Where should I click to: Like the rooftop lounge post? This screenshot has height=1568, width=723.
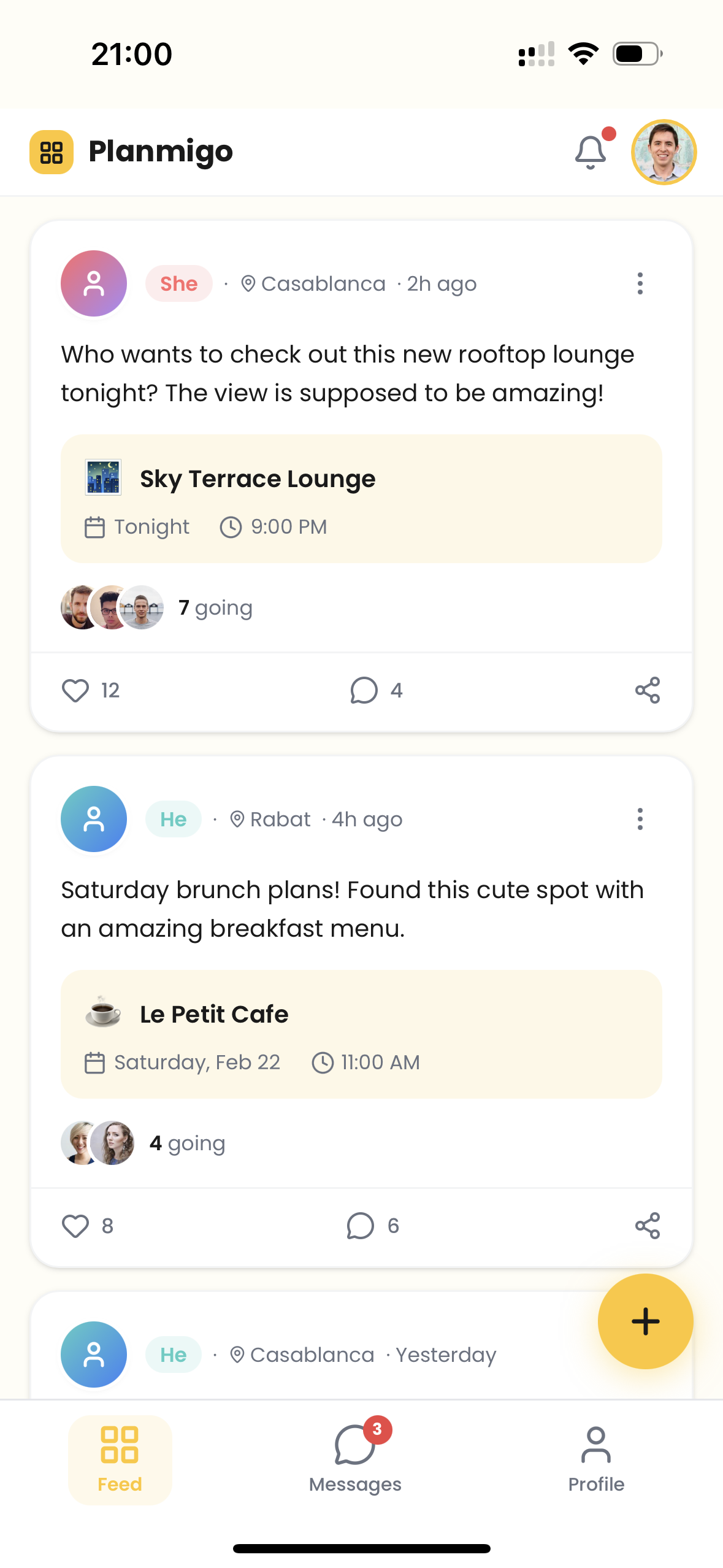coord(76,690)
